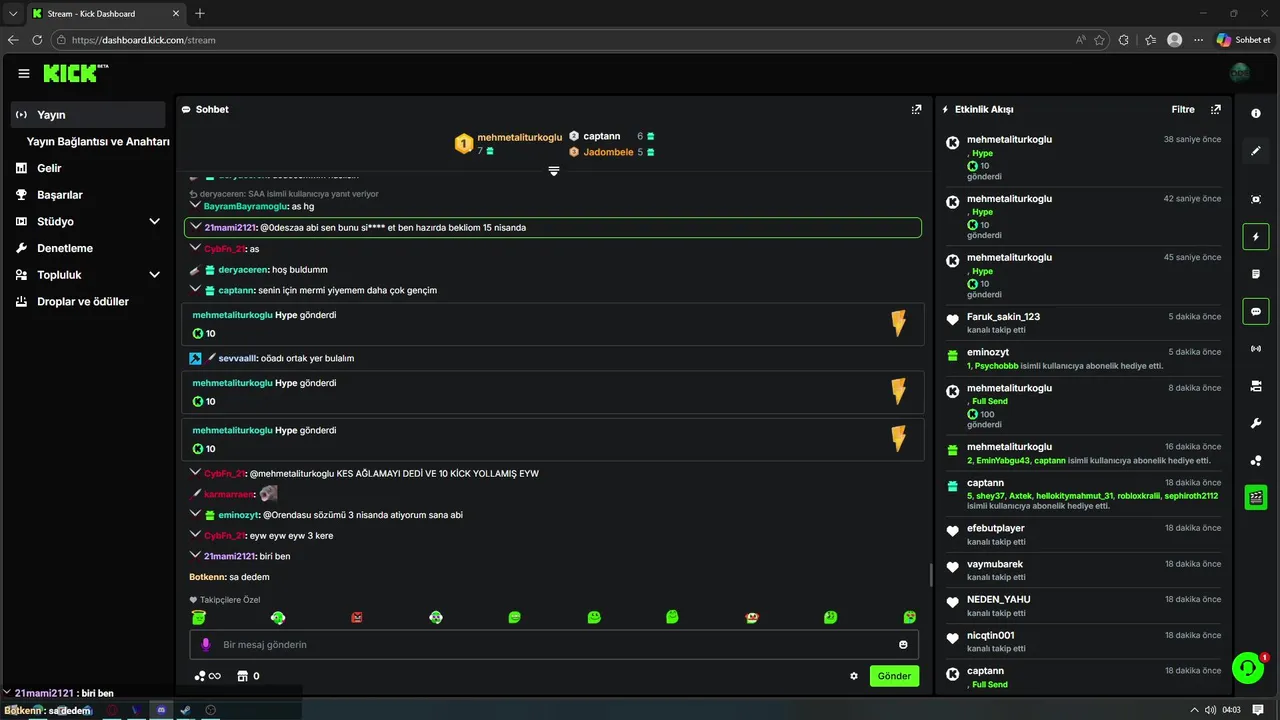Click the purple microphone icon in message box
The width and height of the screenshot is (1280, 720).
click(x=206, y=645)
